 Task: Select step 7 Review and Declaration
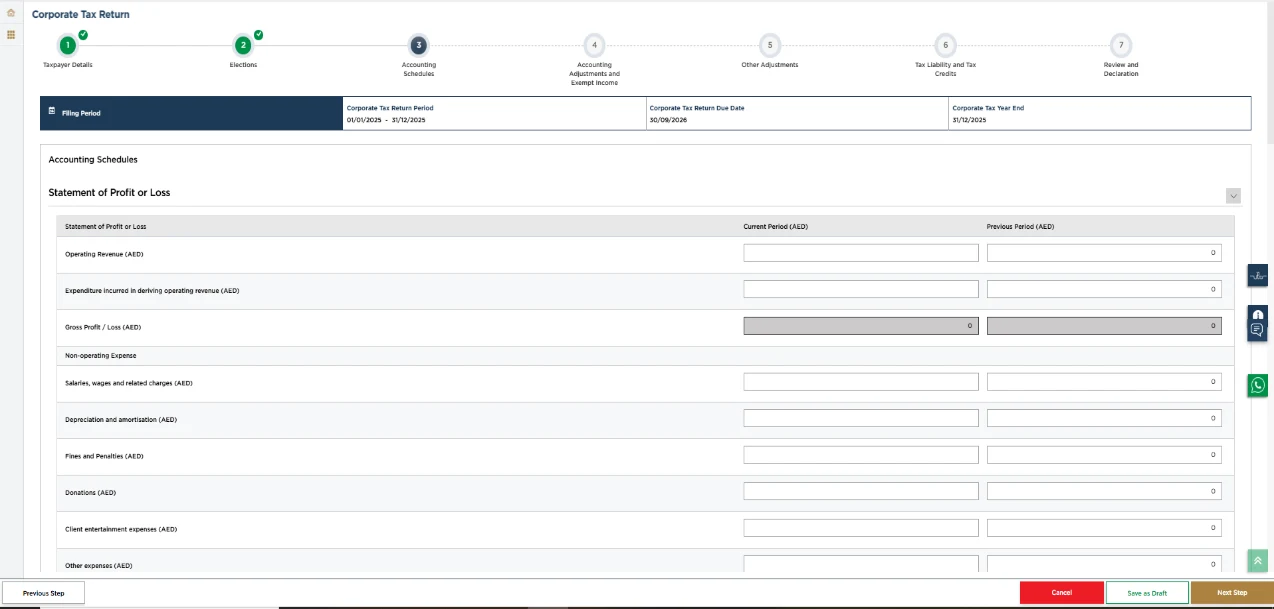[1121, 45]
